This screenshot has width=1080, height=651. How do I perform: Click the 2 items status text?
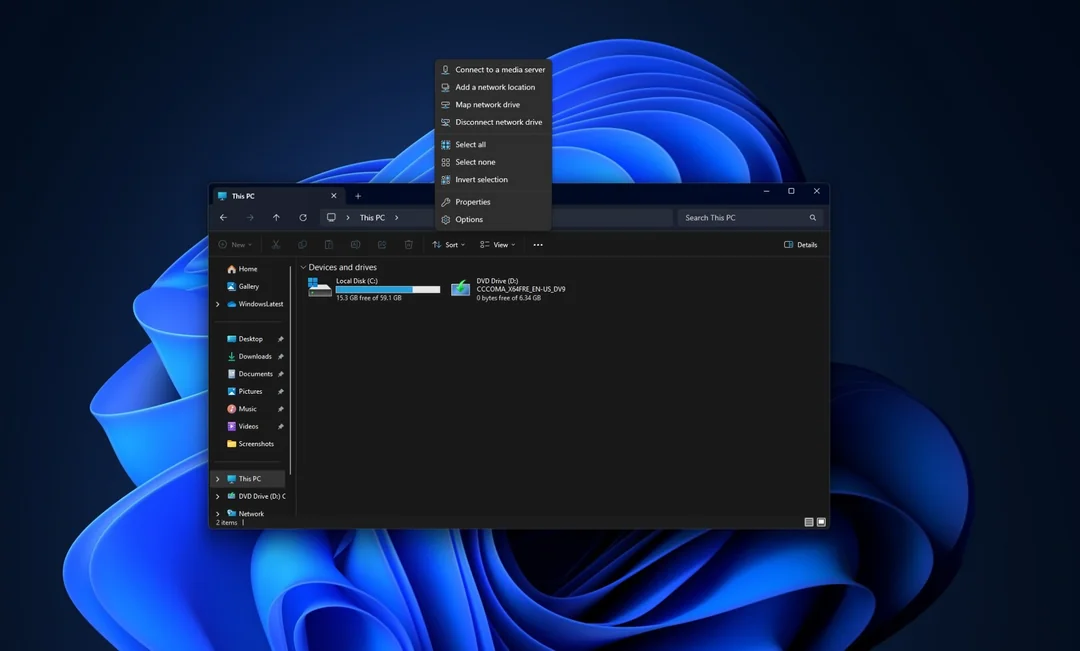pyautogui.click(x=227, y=523)
